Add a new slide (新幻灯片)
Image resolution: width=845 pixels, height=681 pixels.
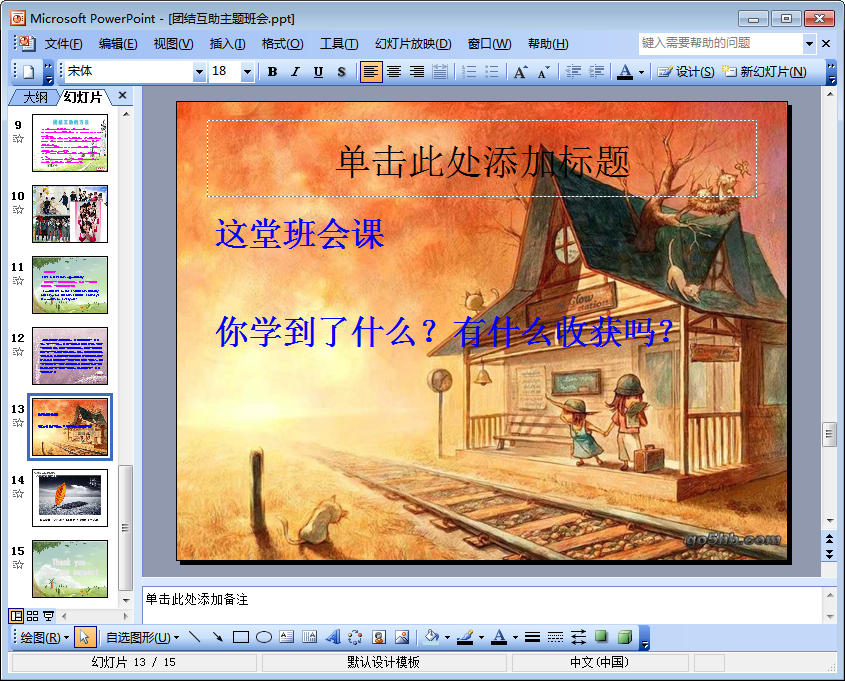point(764,72)
